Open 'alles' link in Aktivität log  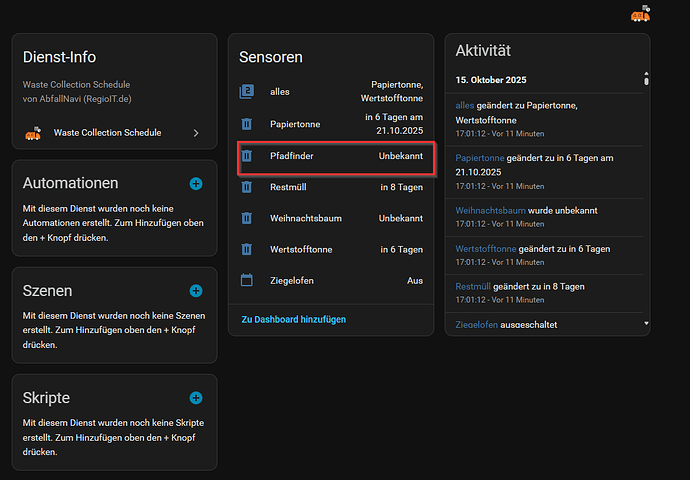point(464,105)
